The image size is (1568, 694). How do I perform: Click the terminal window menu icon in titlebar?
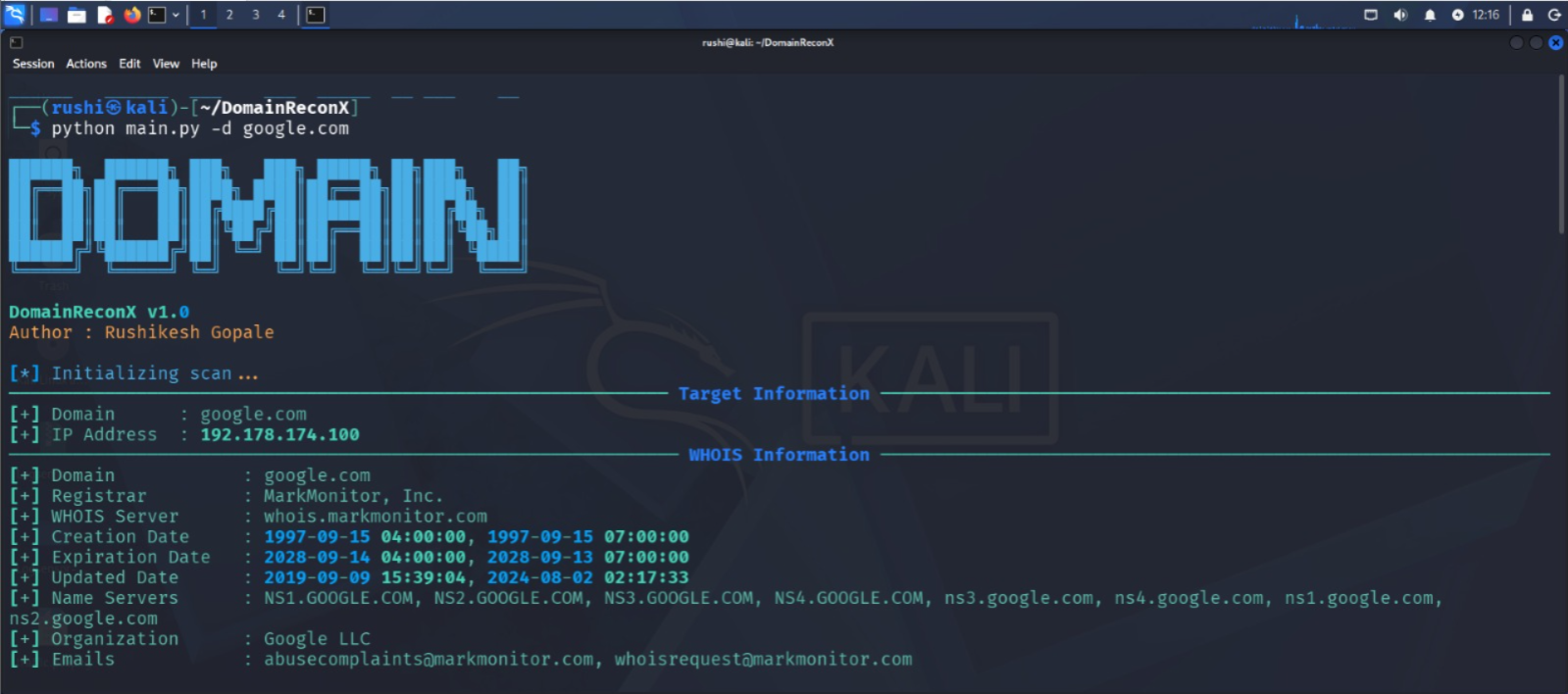16,42
